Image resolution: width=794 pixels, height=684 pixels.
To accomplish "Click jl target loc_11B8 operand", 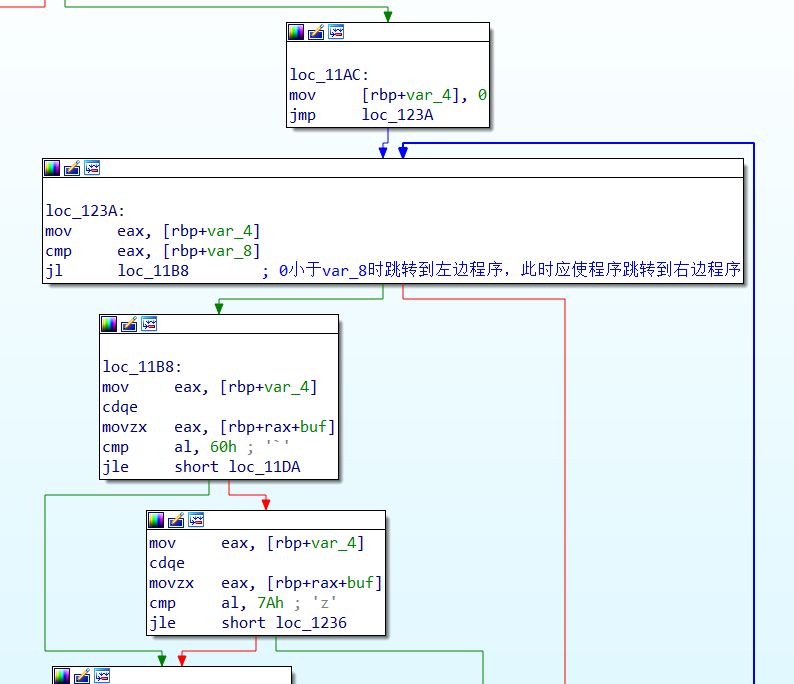I will click(153, 271).
